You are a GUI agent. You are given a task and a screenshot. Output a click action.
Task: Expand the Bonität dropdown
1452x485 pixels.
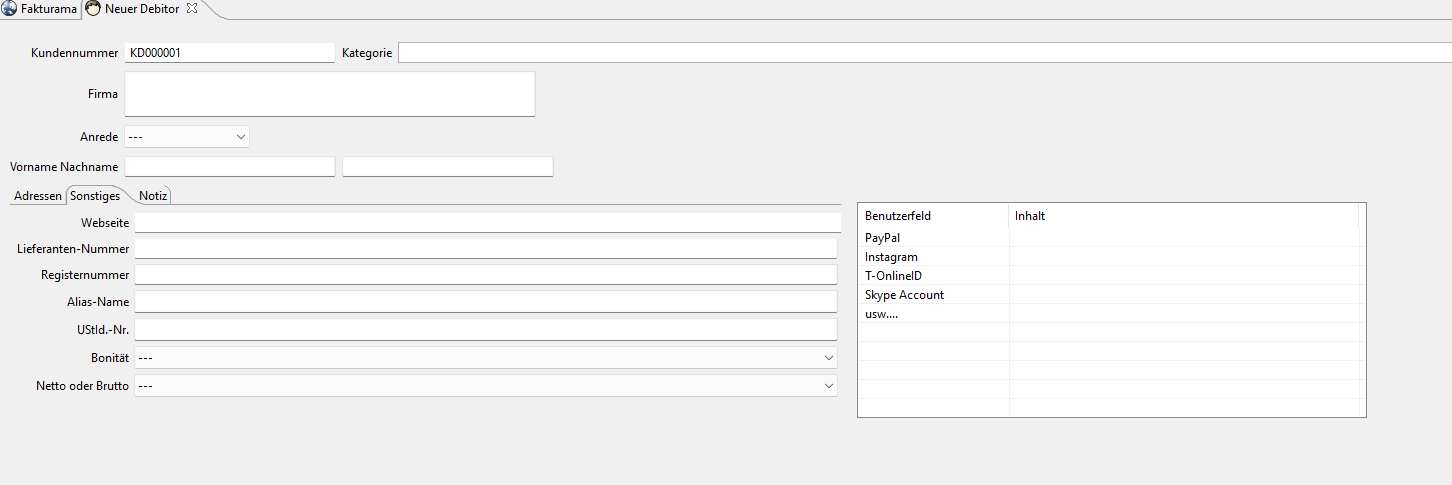(486, 357)
